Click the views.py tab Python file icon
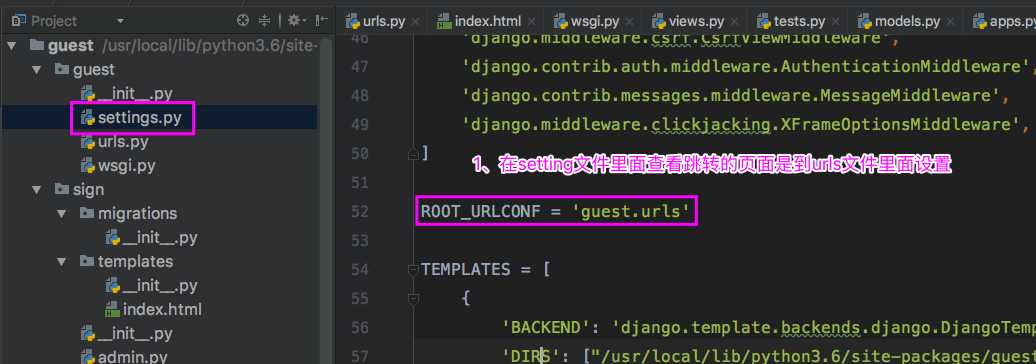 659,21
